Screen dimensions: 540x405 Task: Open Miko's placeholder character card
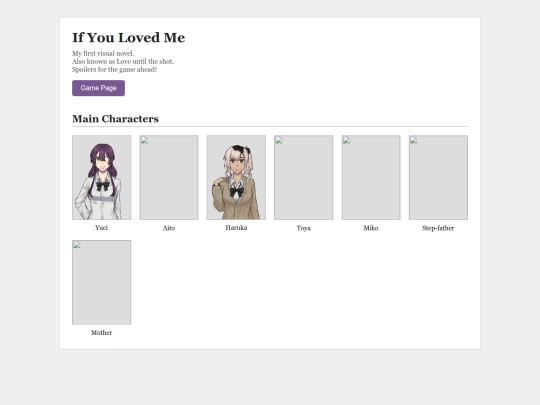click(x=371, y=177)
